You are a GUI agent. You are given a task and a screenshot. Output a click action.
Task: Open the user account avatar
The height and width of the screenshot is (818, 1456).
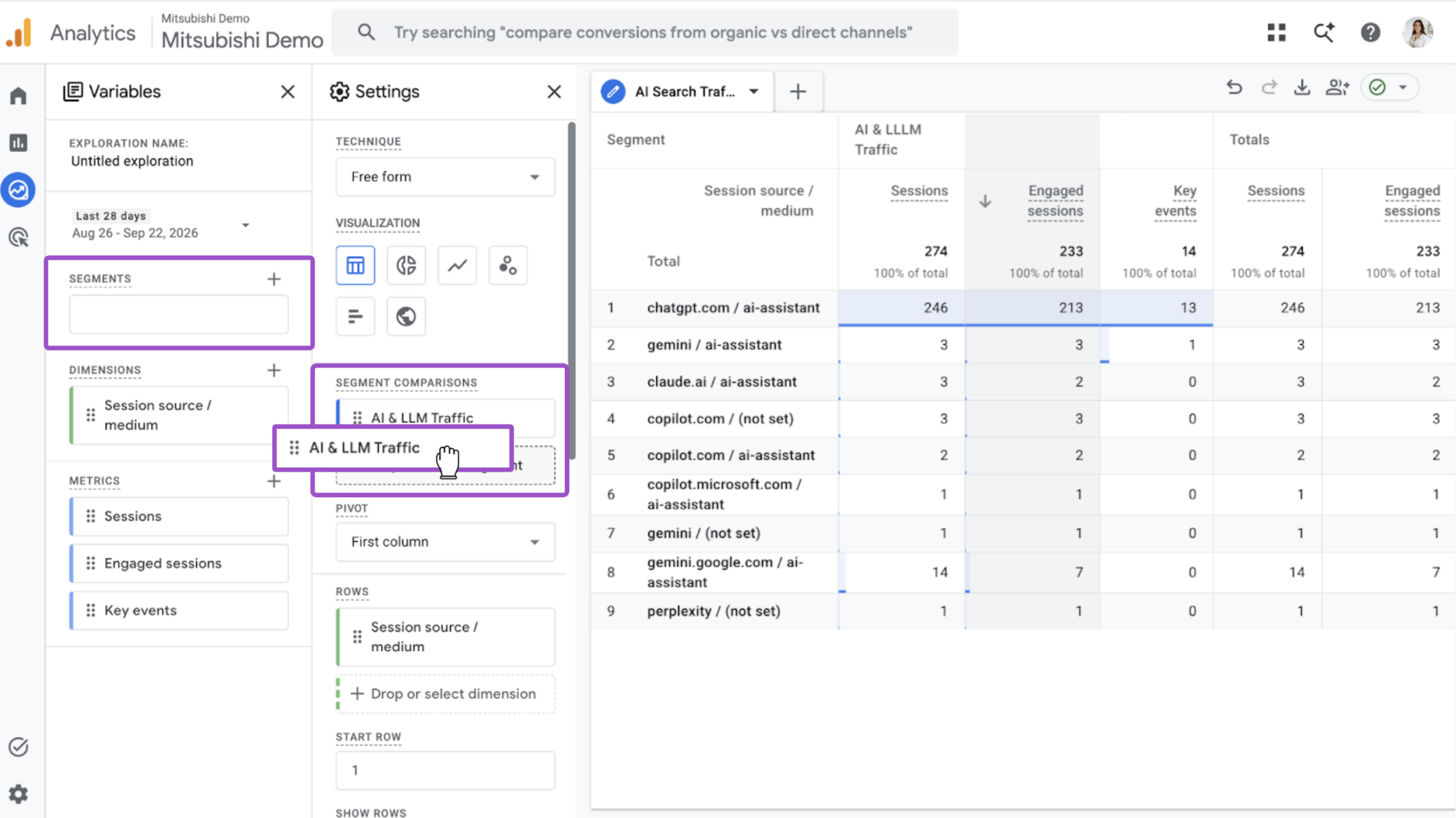pos(1418,32)
